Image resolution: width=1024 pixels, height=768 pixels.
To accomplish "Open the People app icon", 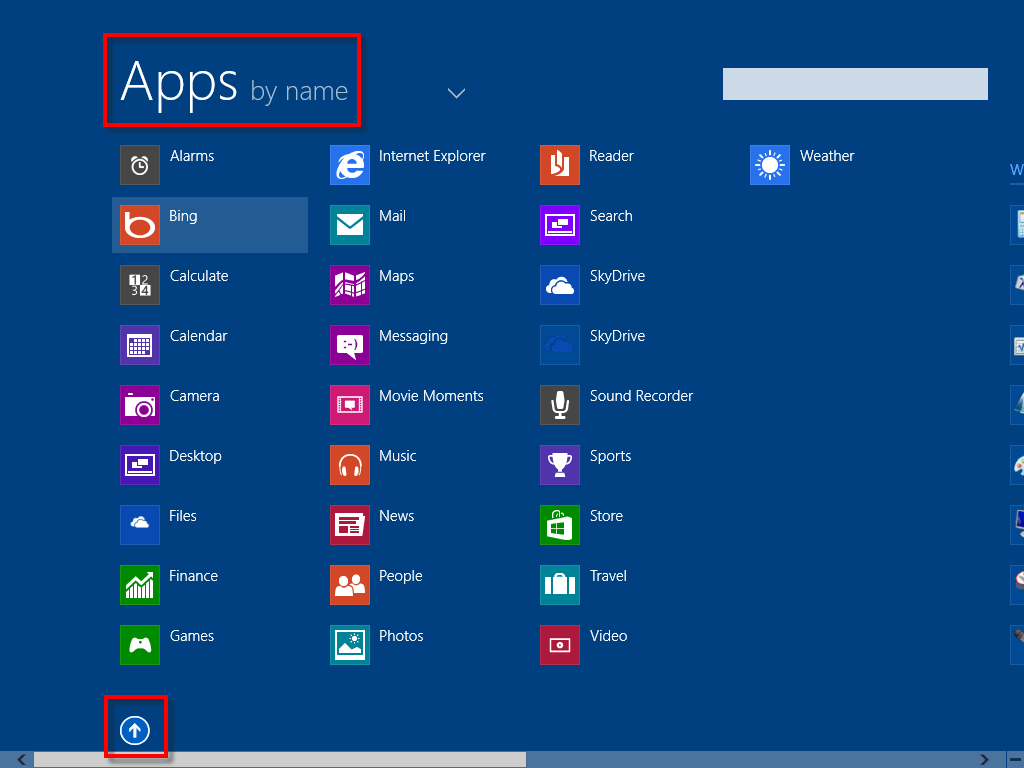I will point(350,585).
